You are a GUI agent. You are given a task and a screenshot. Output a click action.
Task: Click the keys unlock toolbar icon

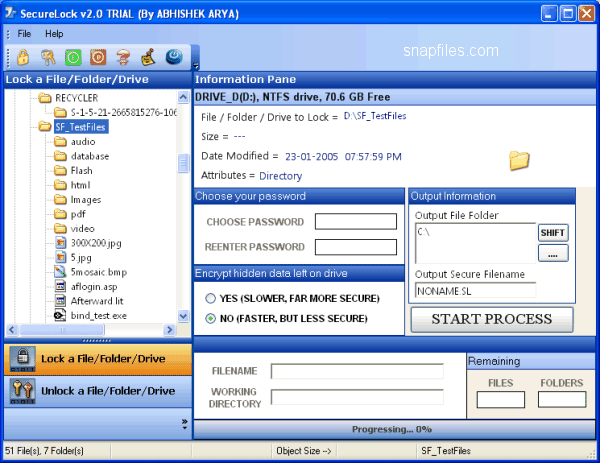coord(48,57)
